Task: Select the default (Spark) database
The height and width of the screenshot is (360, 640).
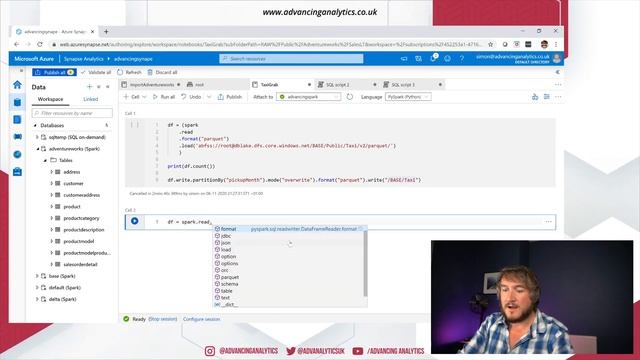Action: click(65, 288)
